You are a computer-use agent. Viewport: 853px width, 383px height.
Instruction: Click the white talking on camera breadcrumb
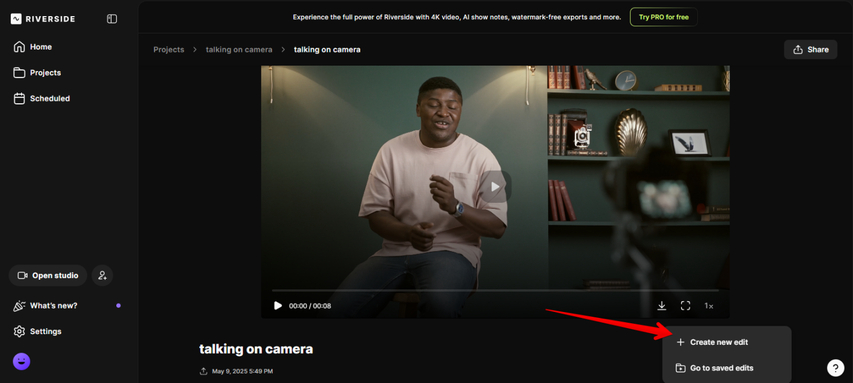[327, 50]
